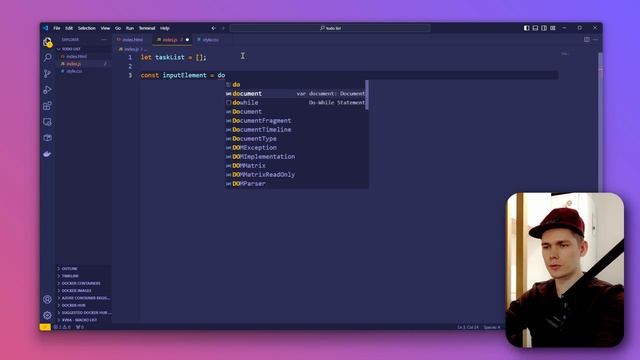This screenshot has height=360, width=640.
Task: Choose 'DocumentFragment' suggestion
Action: coord(297,120)
